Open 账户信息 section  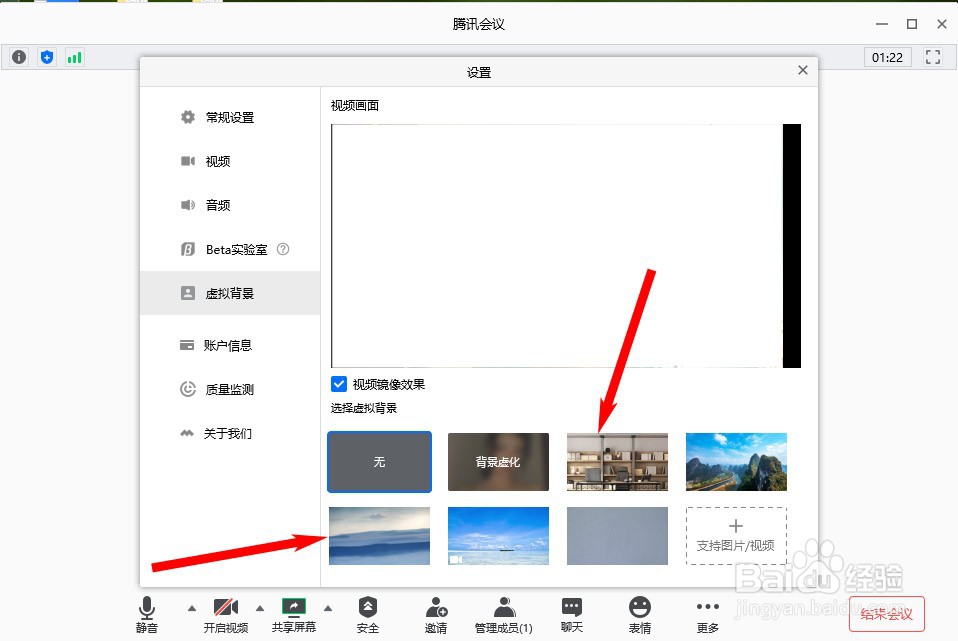coord(230,345)
